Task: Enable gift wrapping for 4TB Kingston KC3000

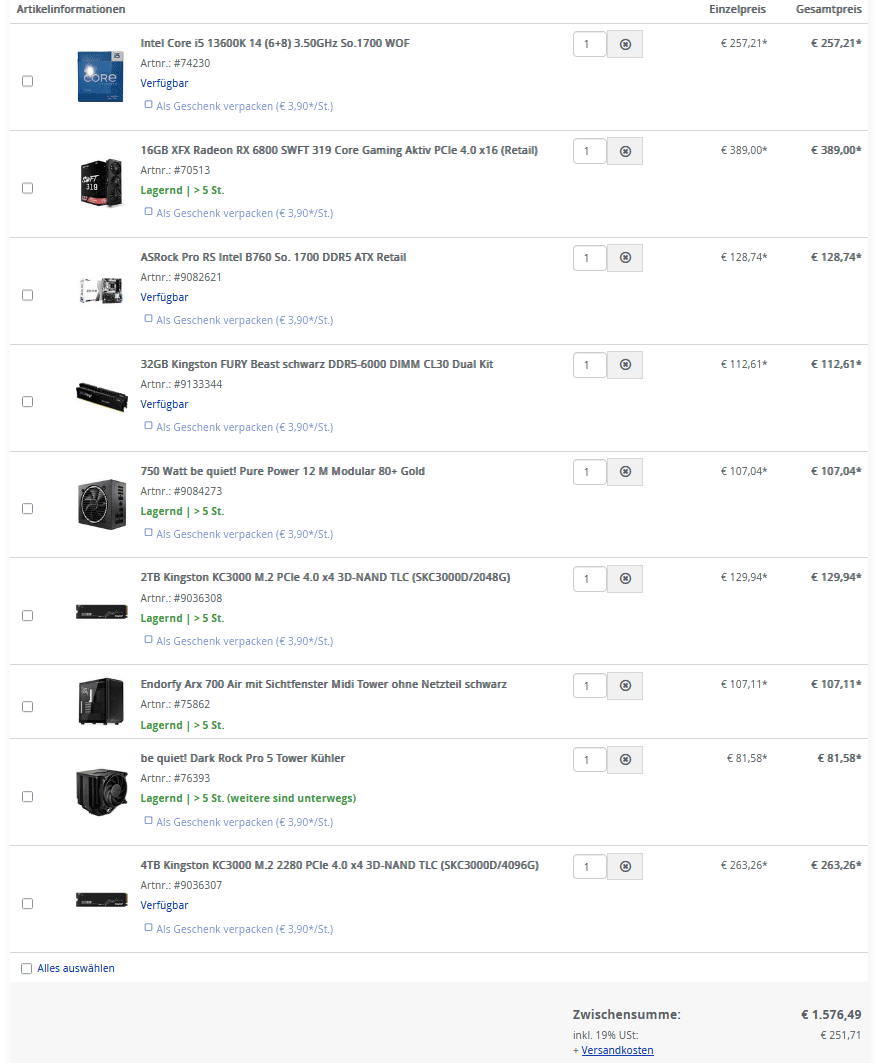Action: 148,927
